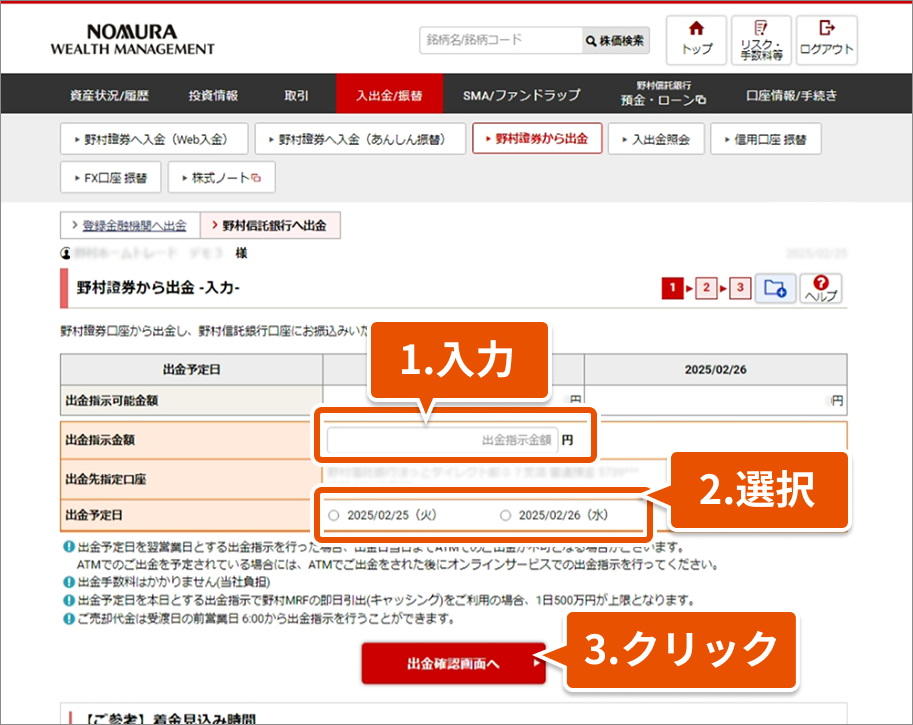This screenshot has height=725, width=913.
Task: Click the step 2 indicator box
Action: point(706,288)
